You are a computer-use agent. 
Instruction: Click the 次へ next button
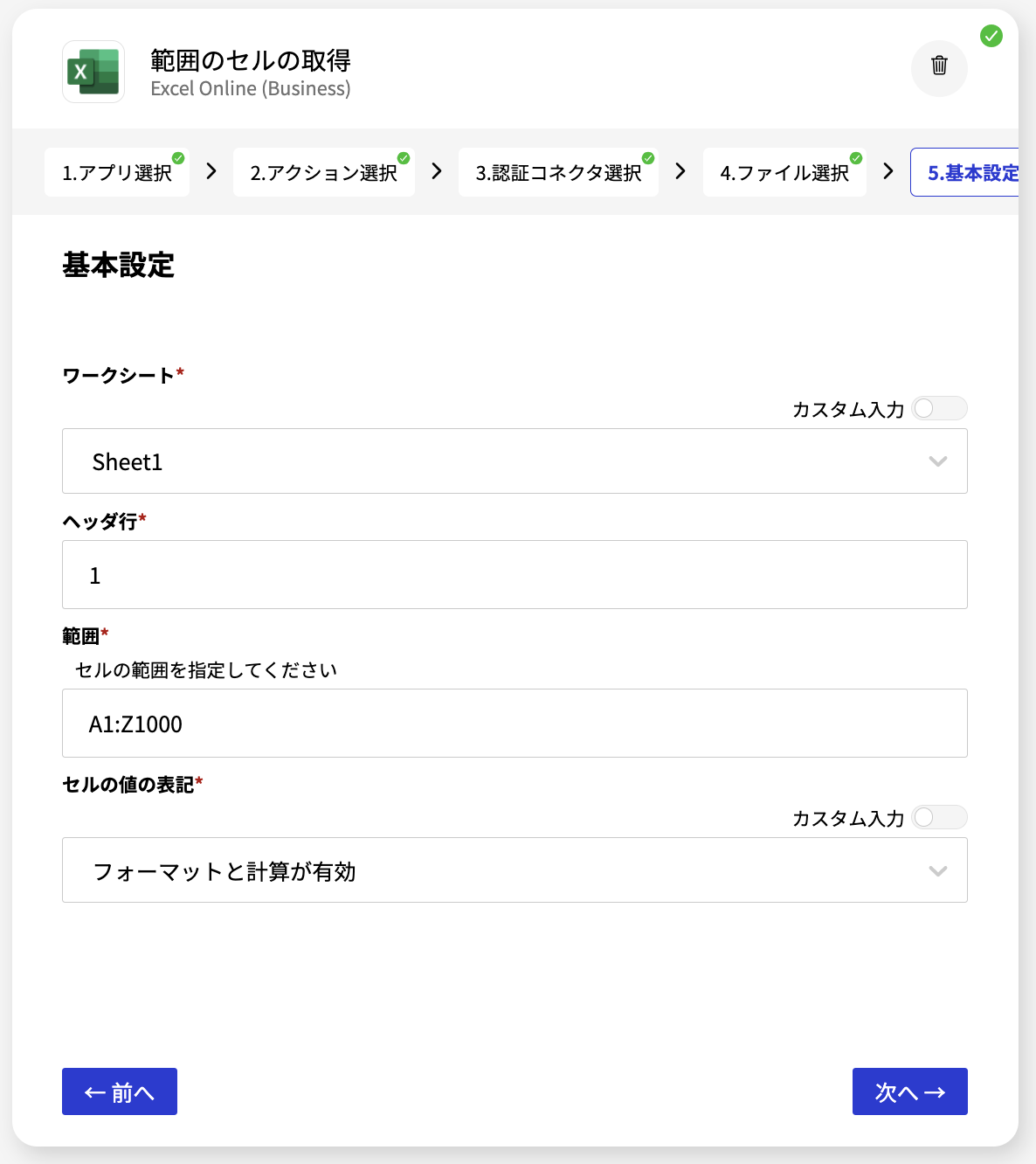tap(910, 1091)
